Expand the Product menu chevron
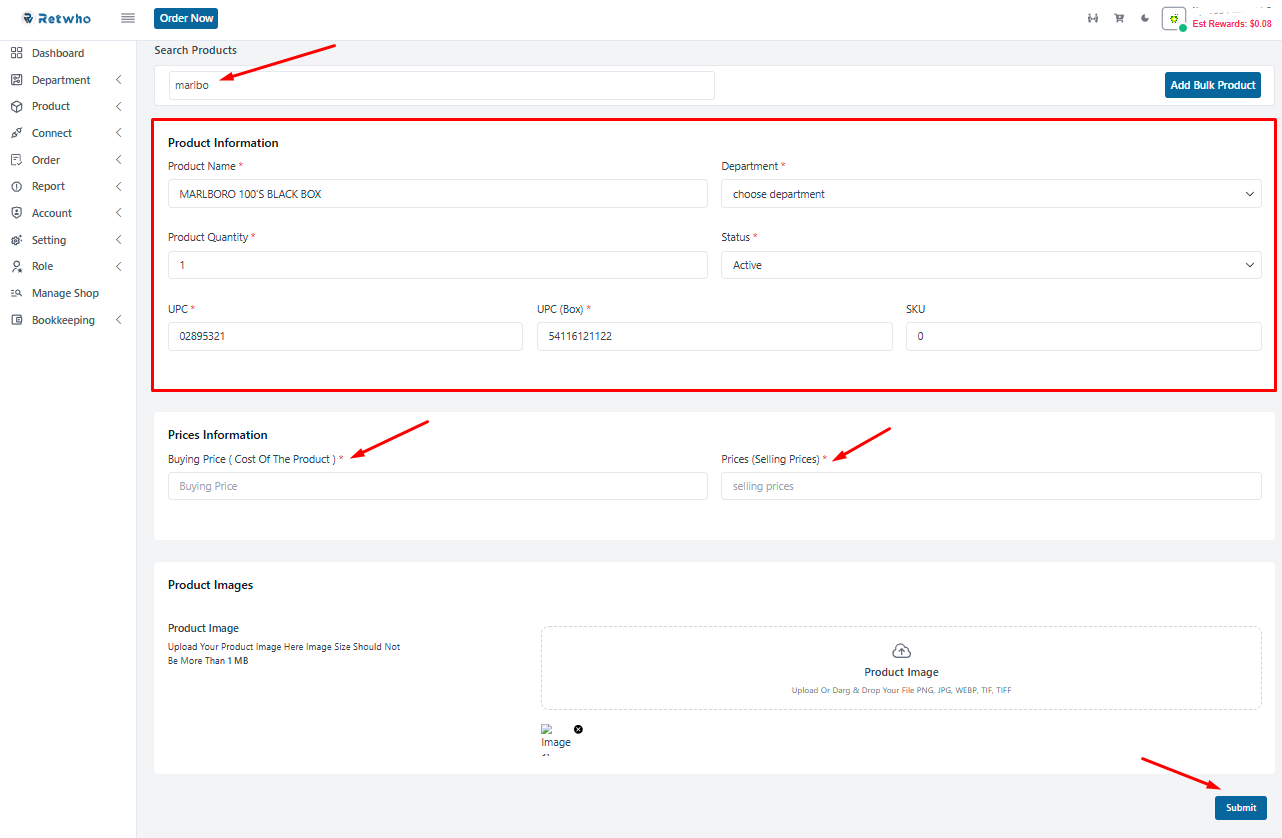The image size is (1282, 838). 118,106
